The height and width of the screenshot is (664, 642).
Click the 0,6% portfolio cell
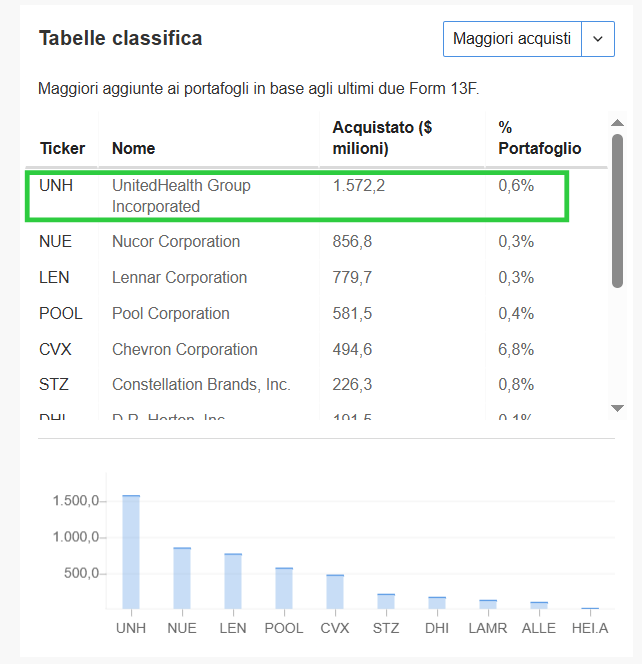(x=516, y=185)
